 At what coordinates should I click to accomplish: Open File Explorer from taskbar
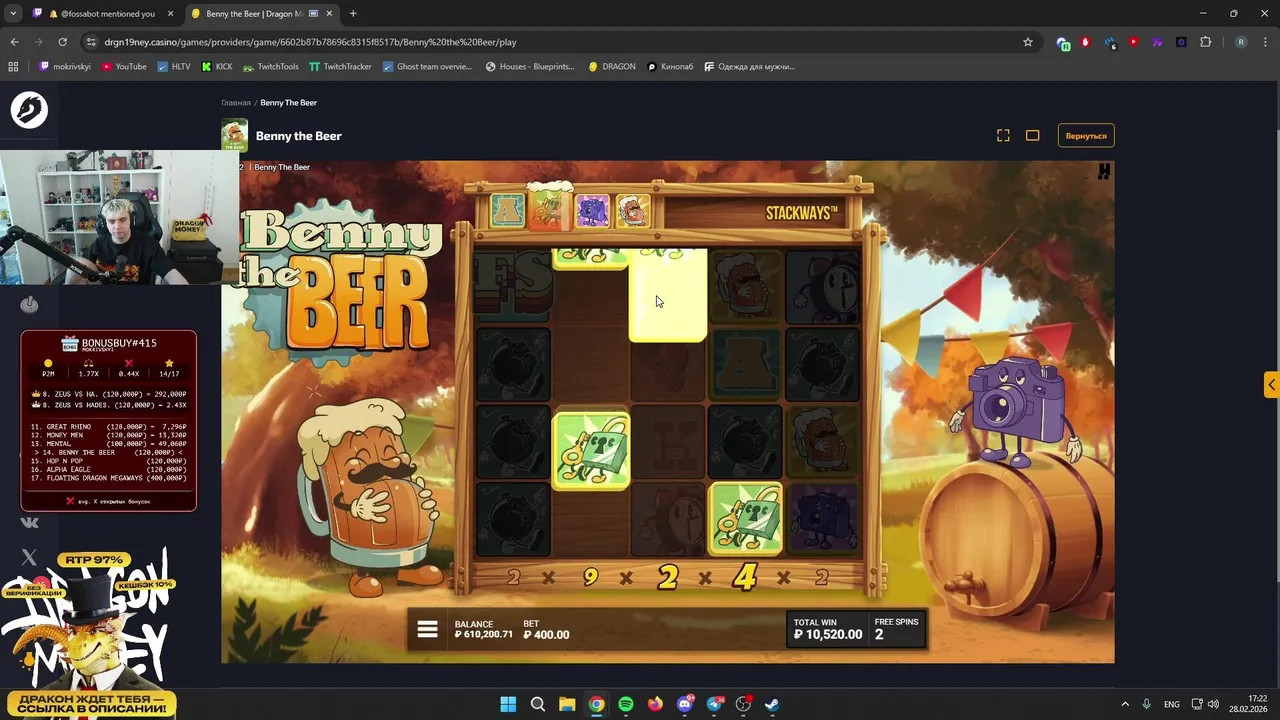[567, 704]
